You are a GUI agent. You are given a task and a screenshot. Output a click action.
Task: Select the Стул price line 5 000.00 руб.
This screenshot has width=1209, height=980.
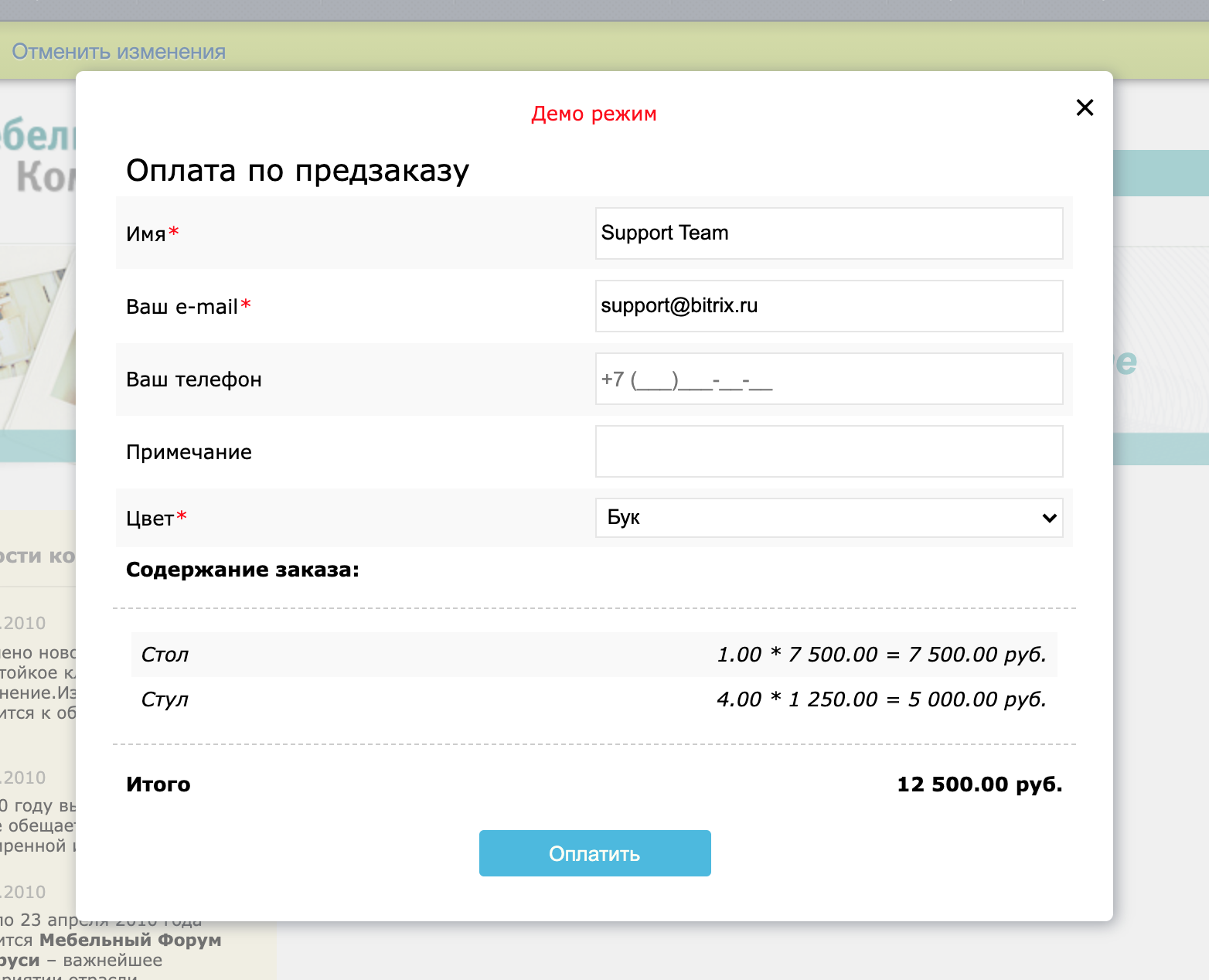(881, 699)
